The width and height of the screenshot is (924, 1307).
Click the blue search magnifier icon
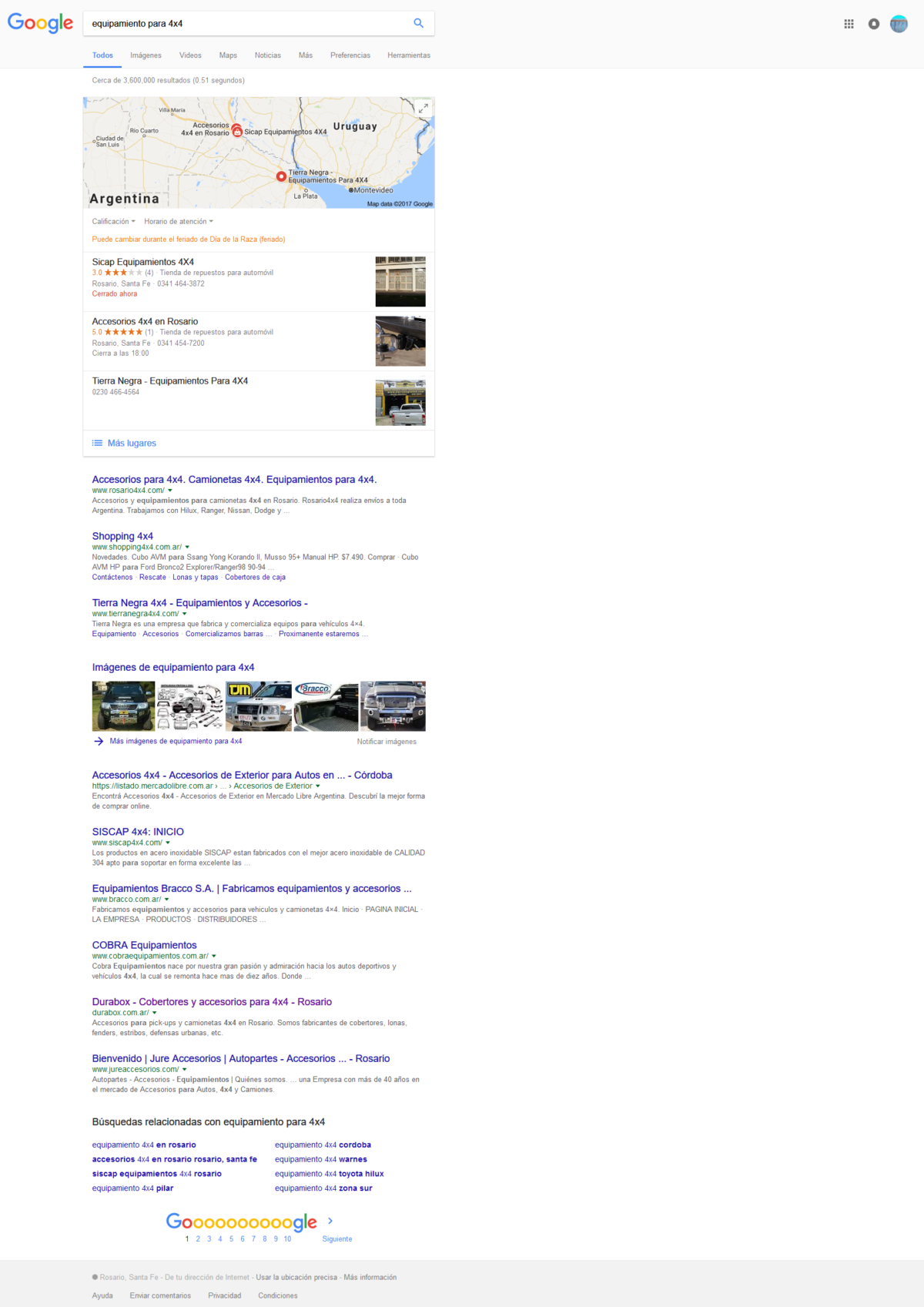[x=418, y=23]
